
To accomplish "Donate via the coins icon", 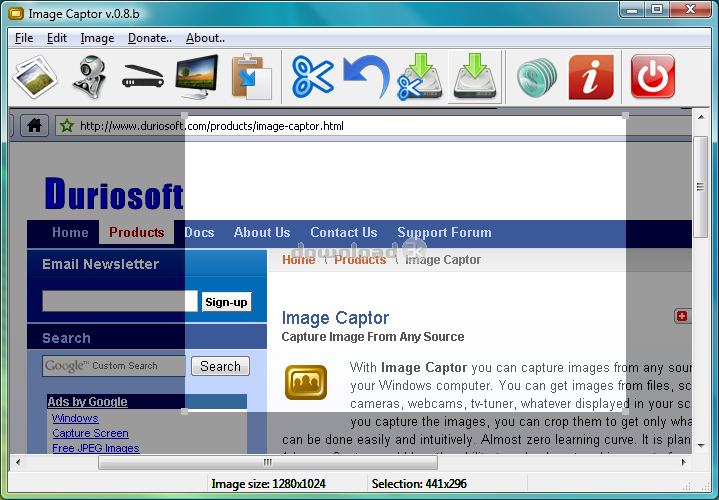I will [x=536, y=77].
